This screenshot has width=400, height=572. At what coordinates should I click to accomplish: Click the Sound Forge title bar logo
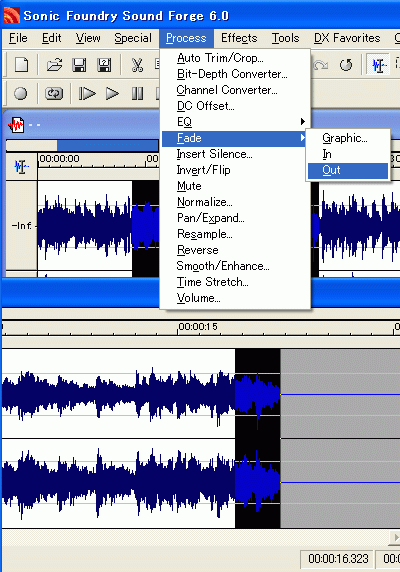click(x=12, y=15)
